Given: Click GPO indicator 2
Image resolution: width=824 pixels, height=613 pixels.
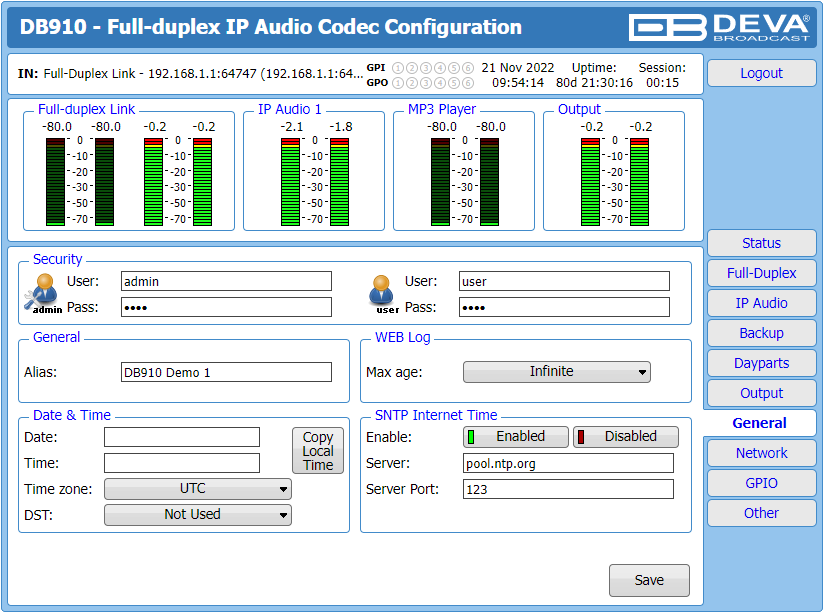Looking at the screenshot, I should pos(412,83).
